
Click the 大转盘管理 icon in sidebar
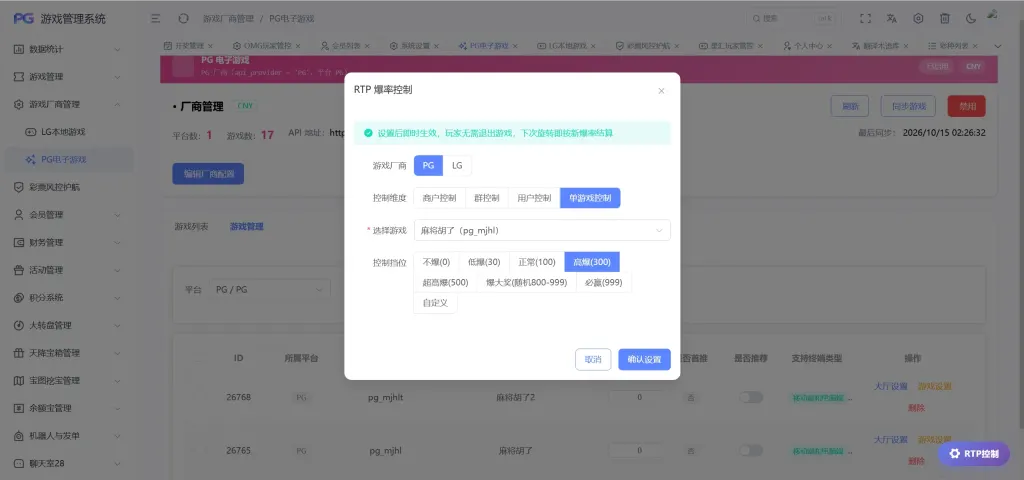(x=19, y=325)
